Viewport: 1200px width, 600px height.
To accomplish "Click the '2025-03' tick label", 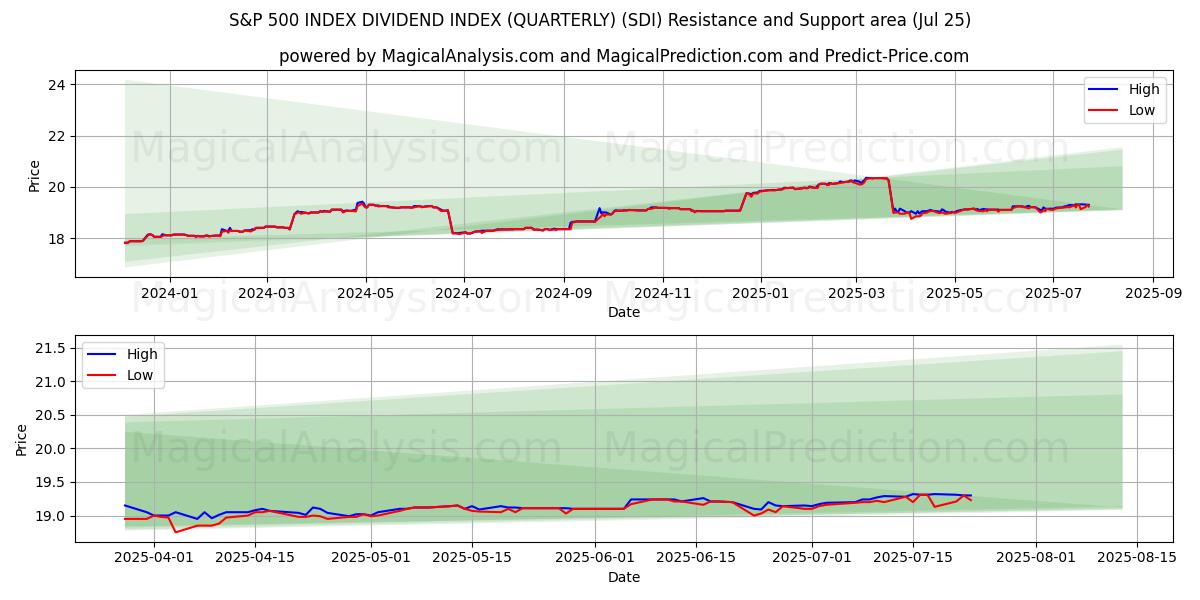I will [856, 293].
